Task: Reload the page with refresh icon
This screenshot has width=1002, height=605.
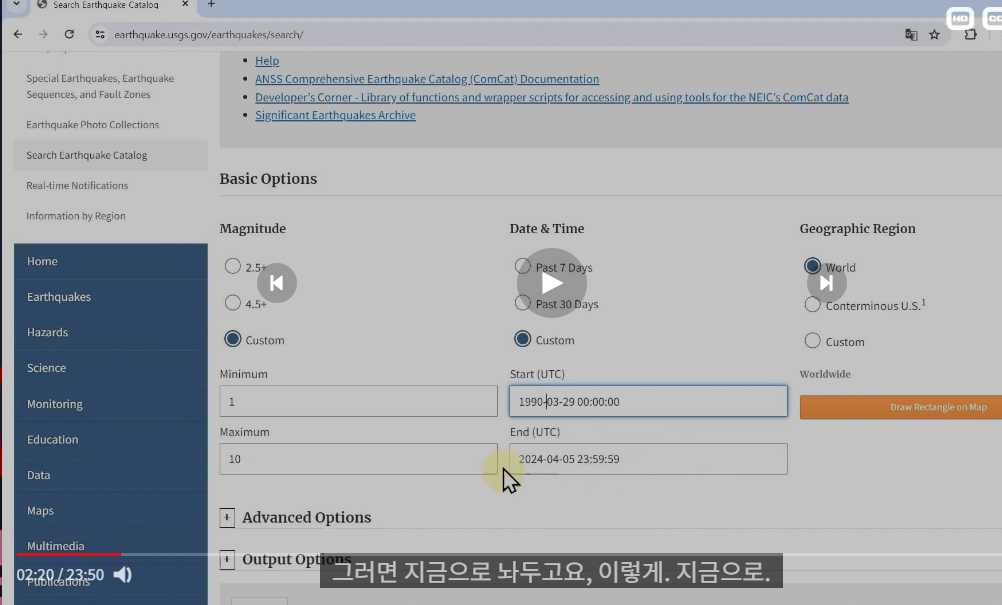Action: (69, 34)
